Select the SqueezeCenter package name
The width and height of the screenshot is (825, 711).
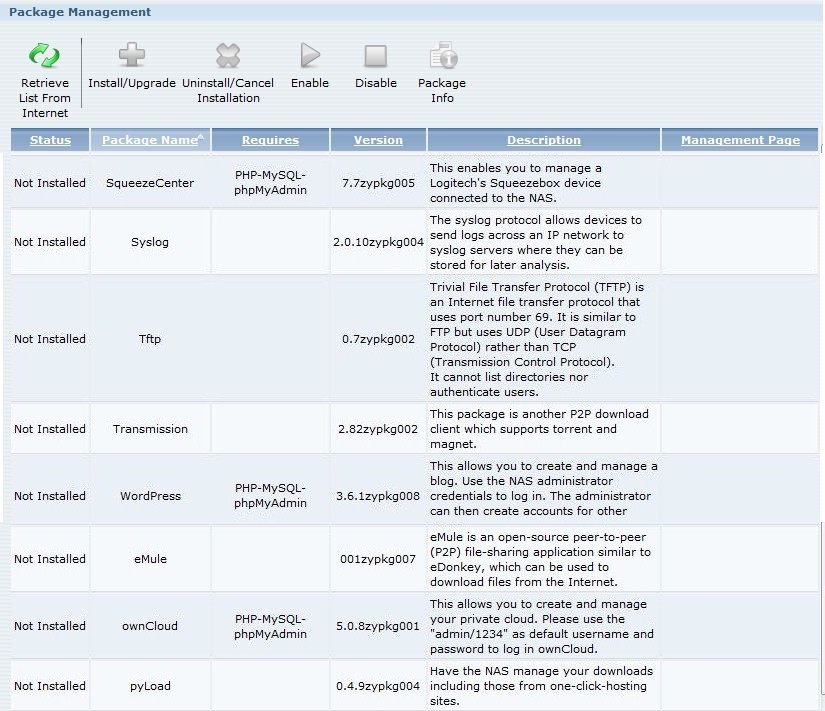[150, 183]
